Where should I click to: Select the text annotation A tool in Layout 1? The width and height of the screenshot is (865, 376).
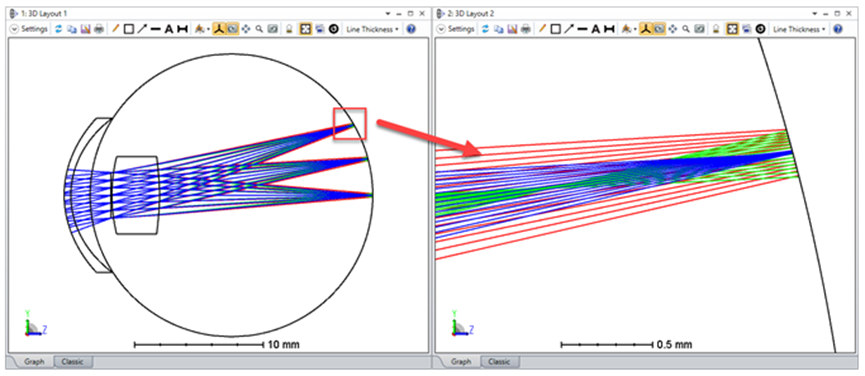pyautogui.click(x=169, y=29)
